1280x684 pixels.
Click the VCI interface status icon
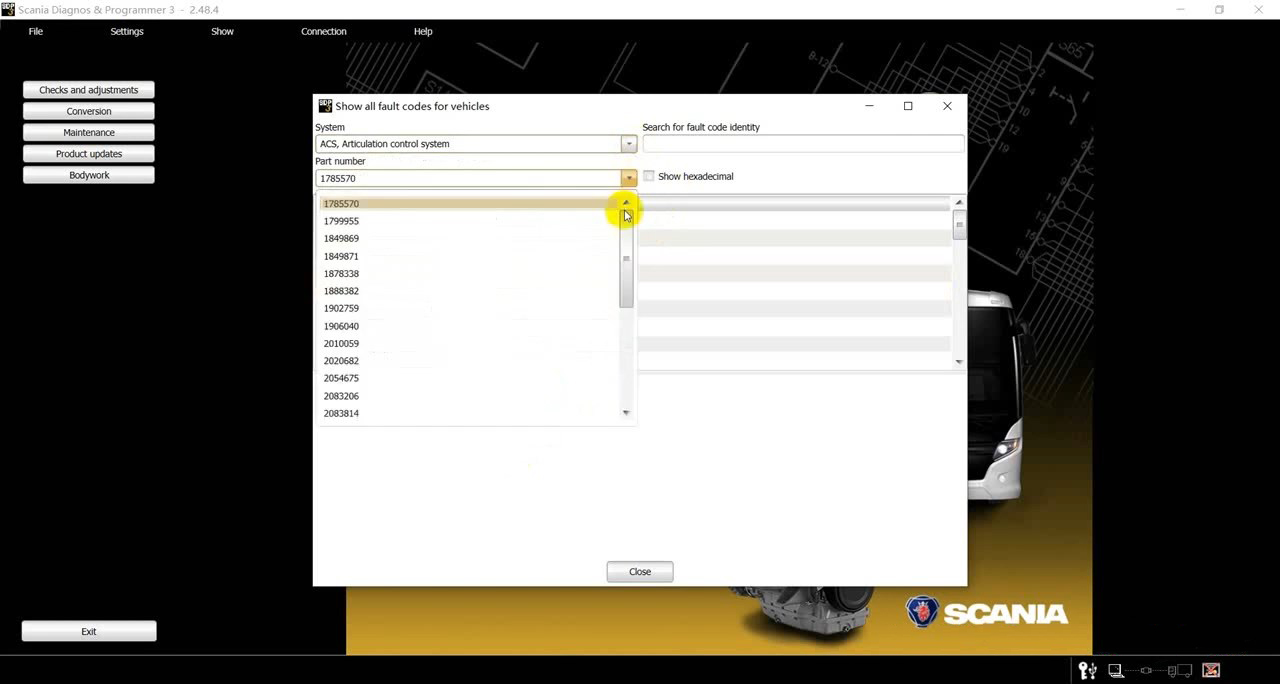coord(1146,670)
